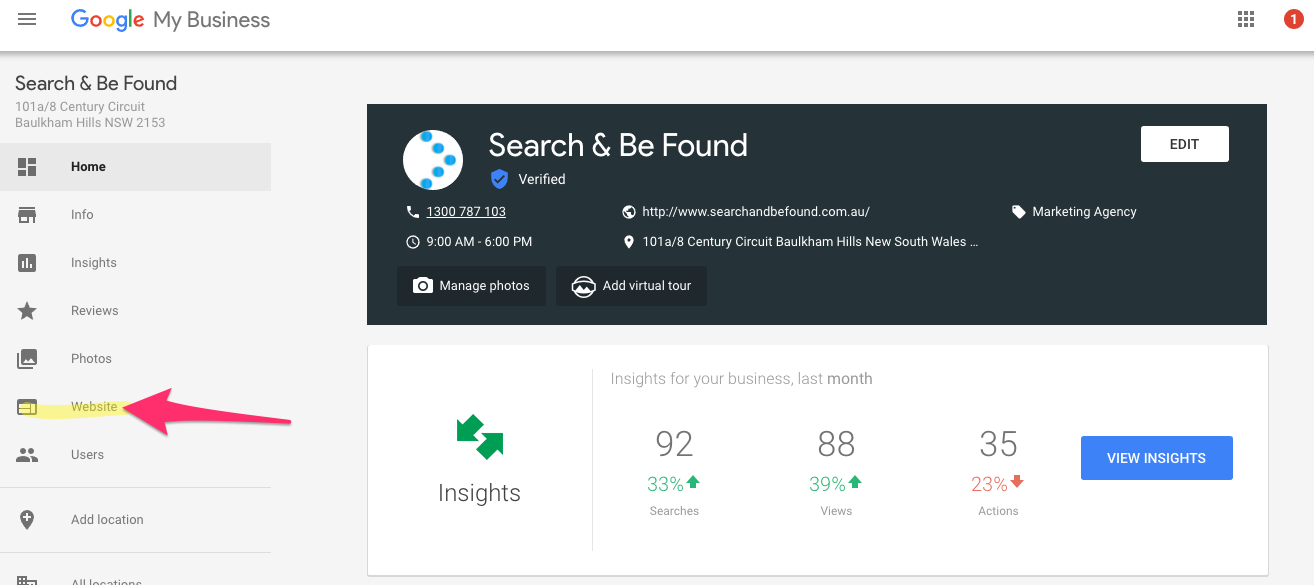Viewport: 1314px width, 585px height.
Task: Open the Google apps grid launcher
Action: [1245, 18]
